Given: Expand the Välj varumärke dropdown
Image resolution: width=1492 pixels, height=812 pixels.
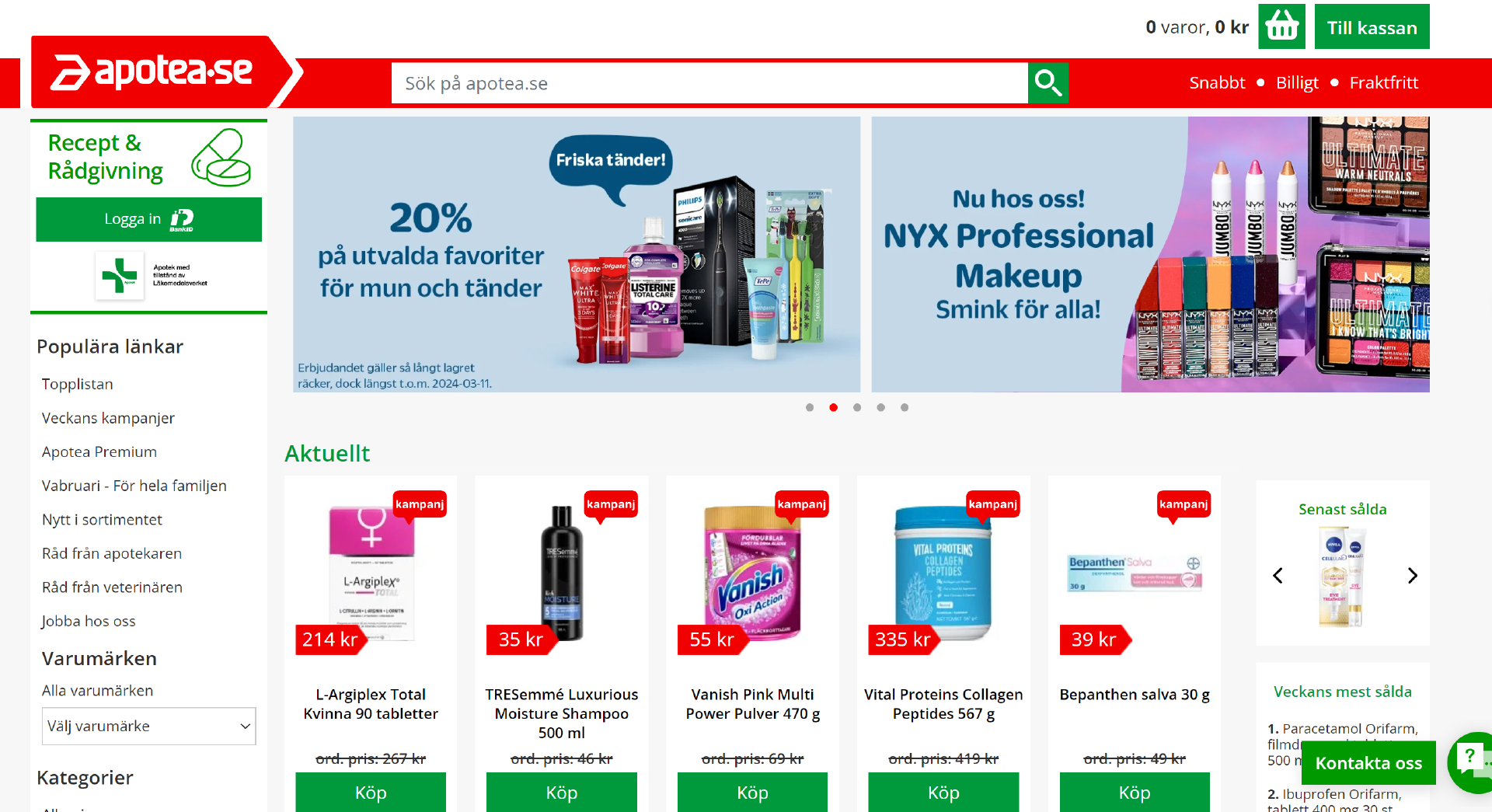Looking at the screenshot, I should (x=148, y=727).
